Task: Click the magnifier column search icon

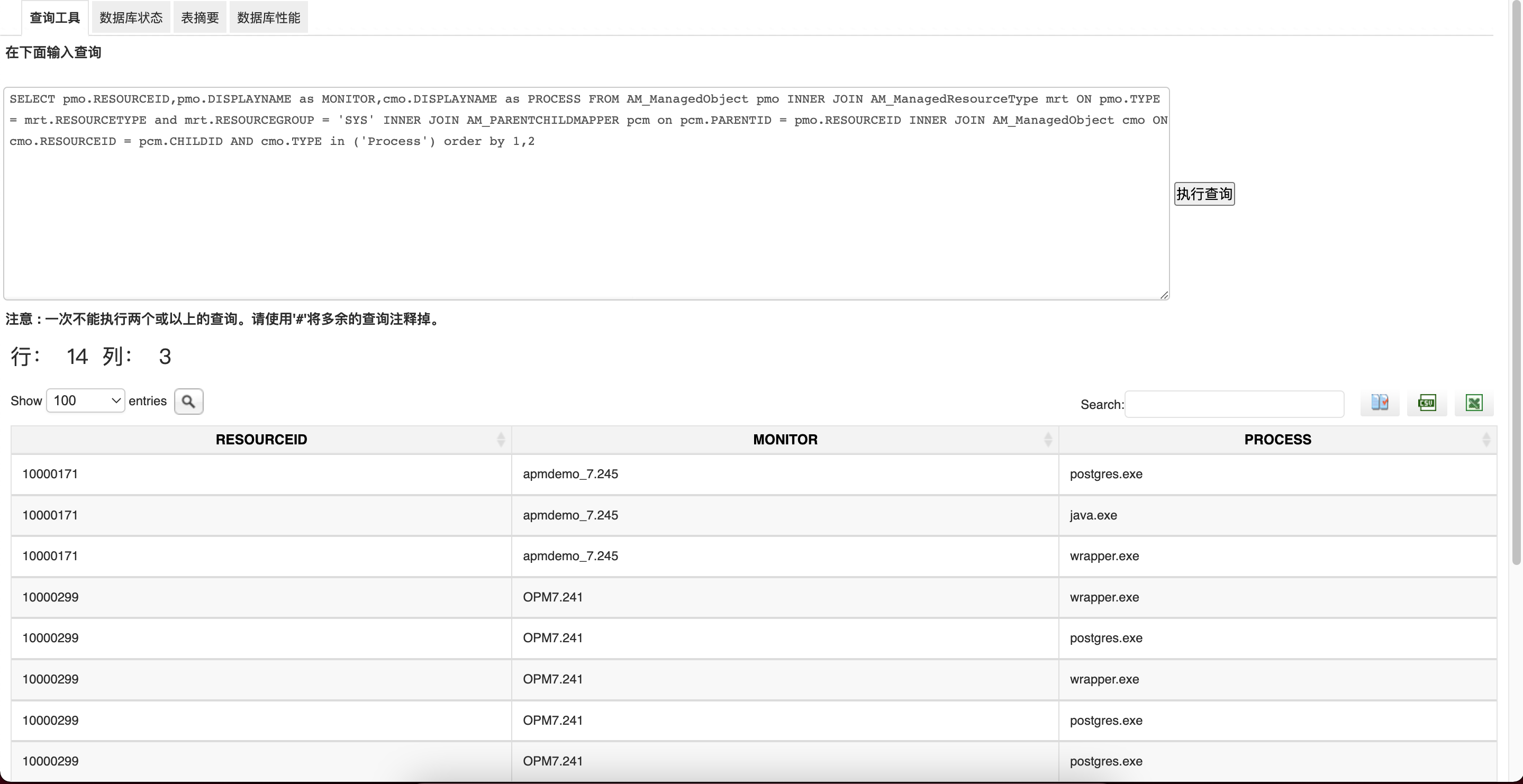Action: [x=188, y=402]
